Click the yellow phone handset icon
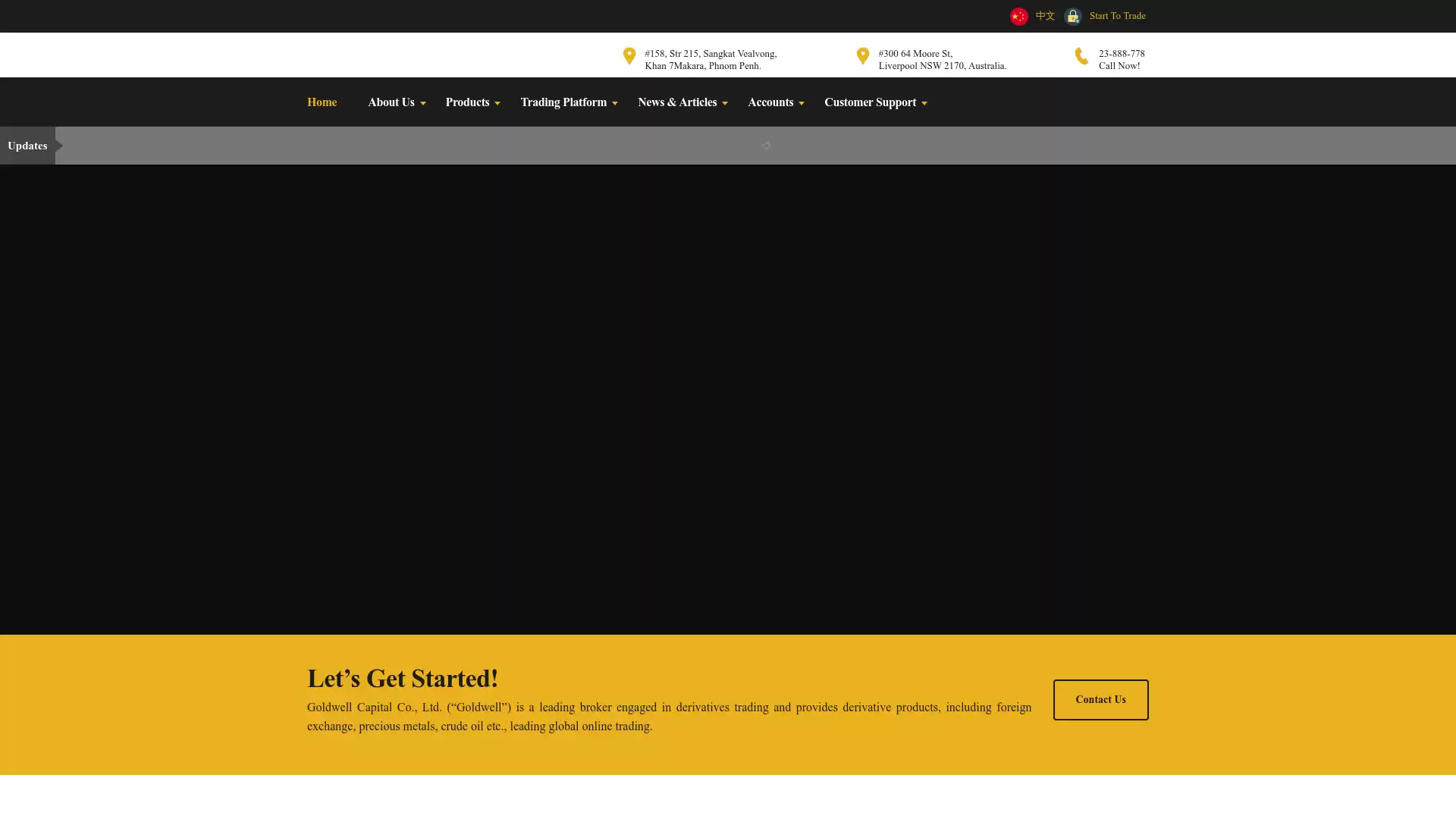 pyautogui.click(x=1081, y=56)
